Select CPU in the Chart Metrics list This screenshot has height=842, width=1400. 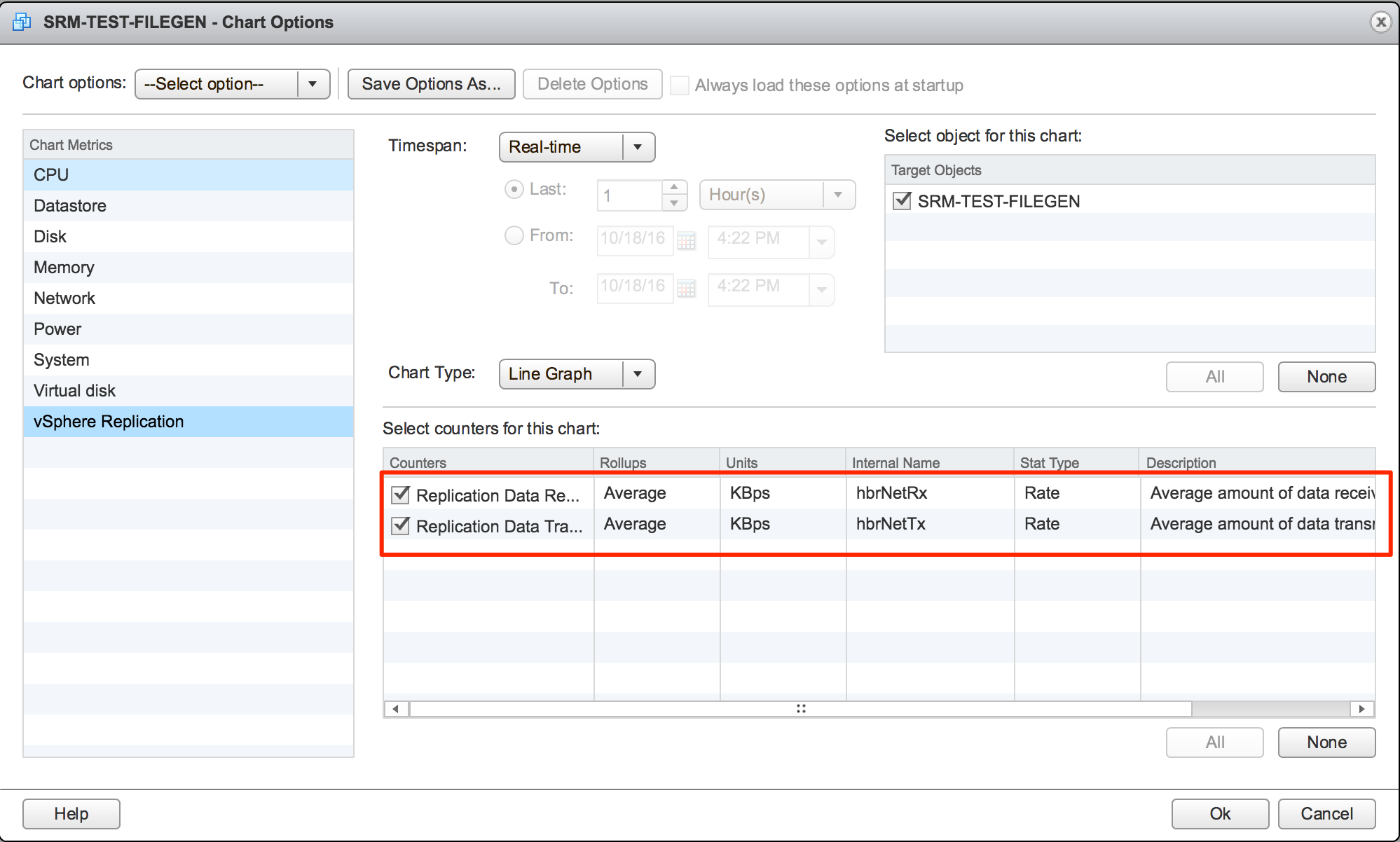tap(50, 174)
